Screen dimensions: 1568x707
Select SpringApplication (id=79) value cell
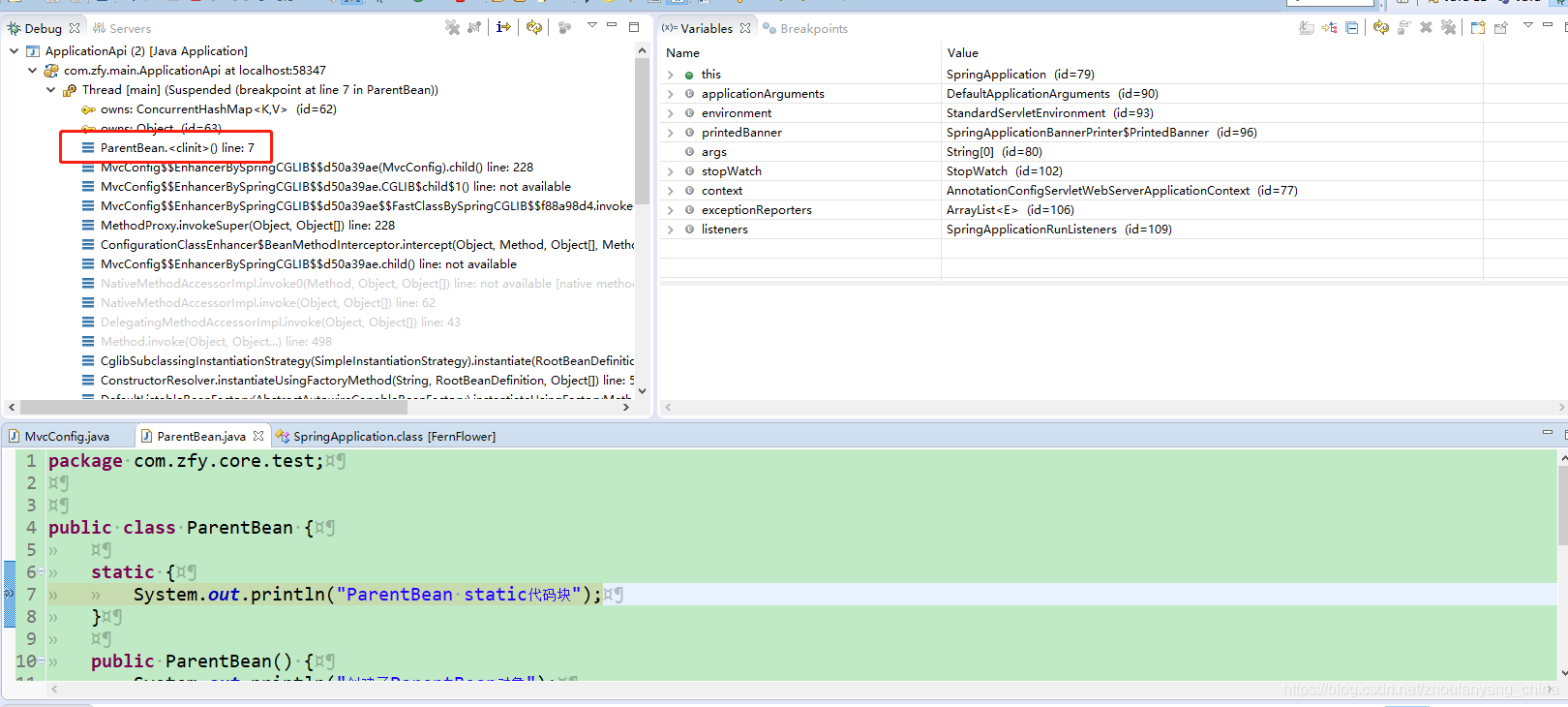pos(1020,75)
